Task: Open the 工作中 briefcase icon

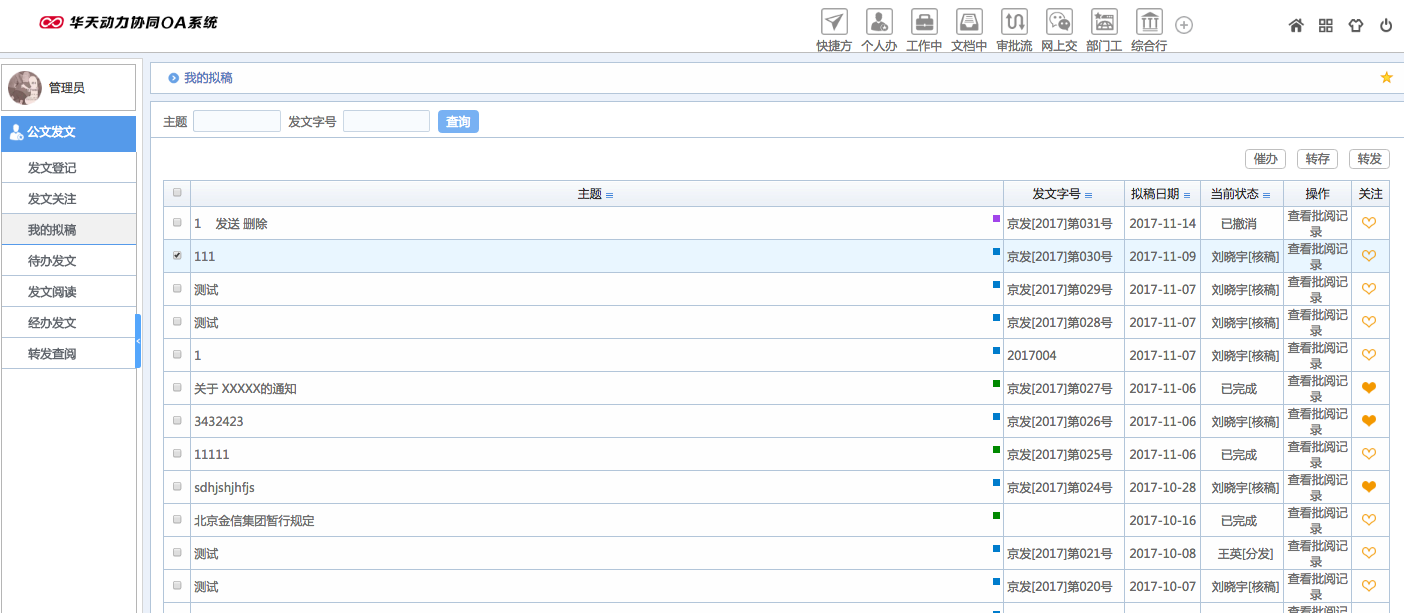Action: (924, 22)
